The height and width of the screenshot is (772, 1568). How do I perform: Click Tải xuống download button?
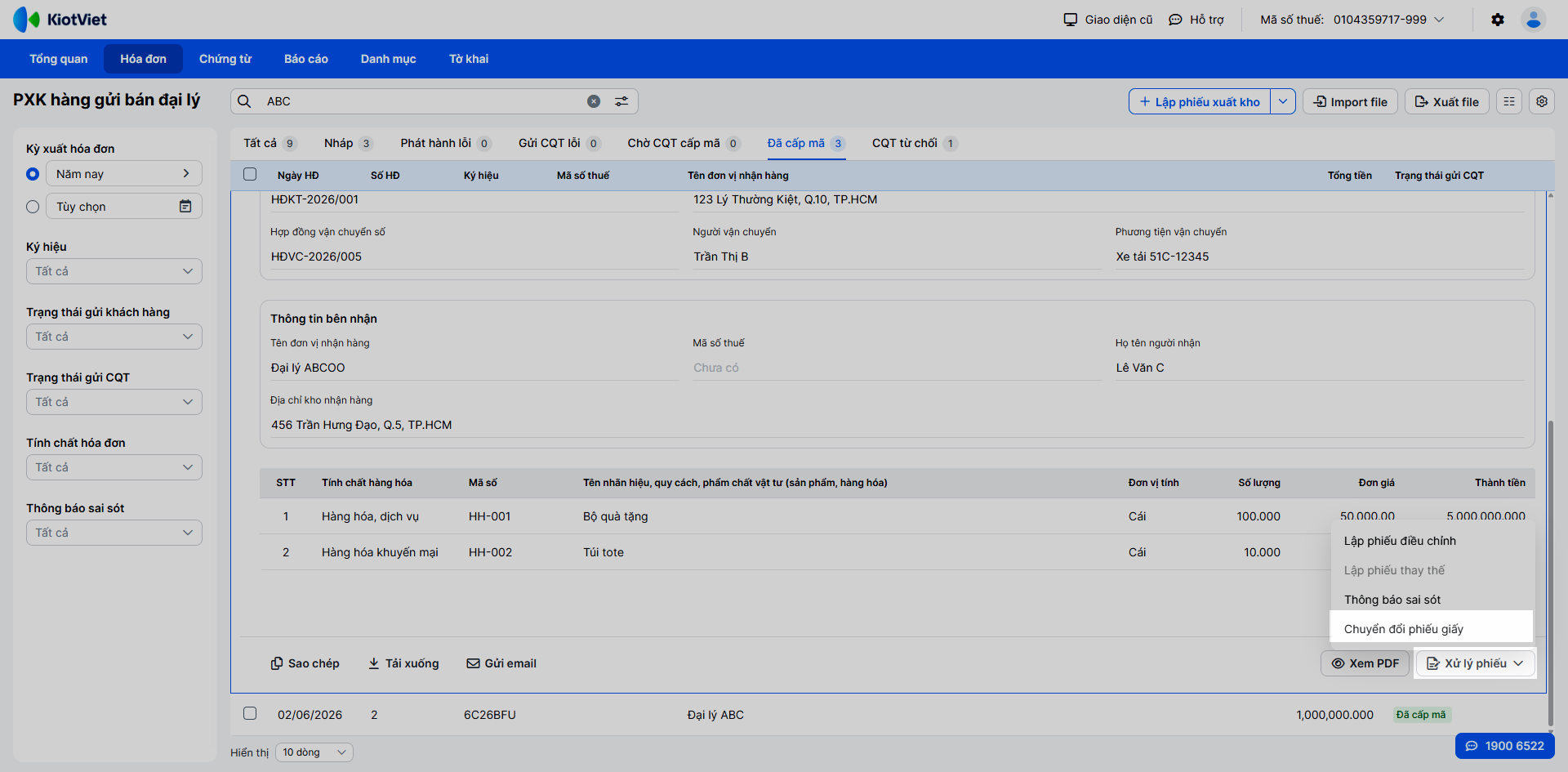(x=403, y=663)
